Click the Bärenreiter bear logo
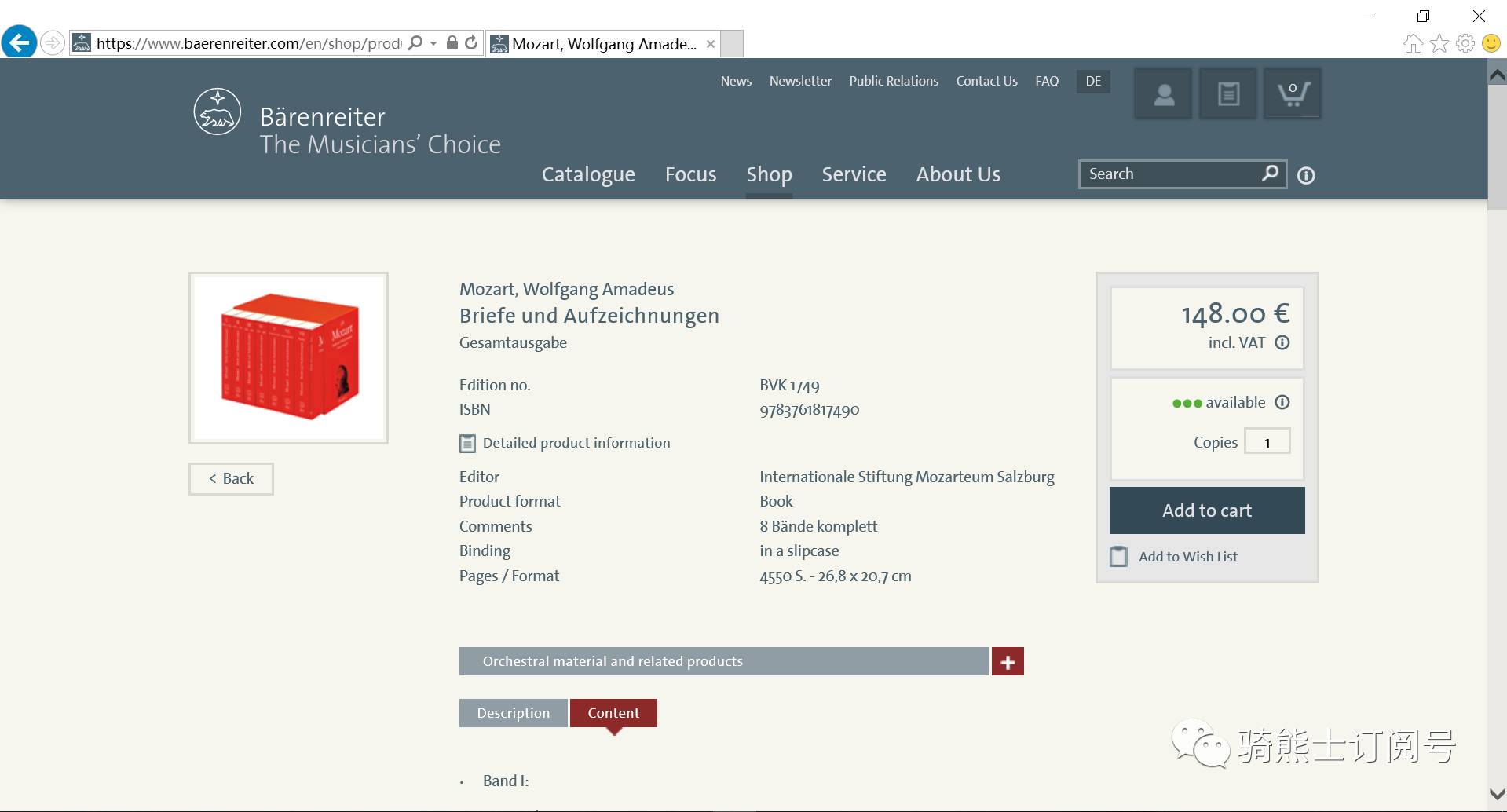 [x=217, y=112]
